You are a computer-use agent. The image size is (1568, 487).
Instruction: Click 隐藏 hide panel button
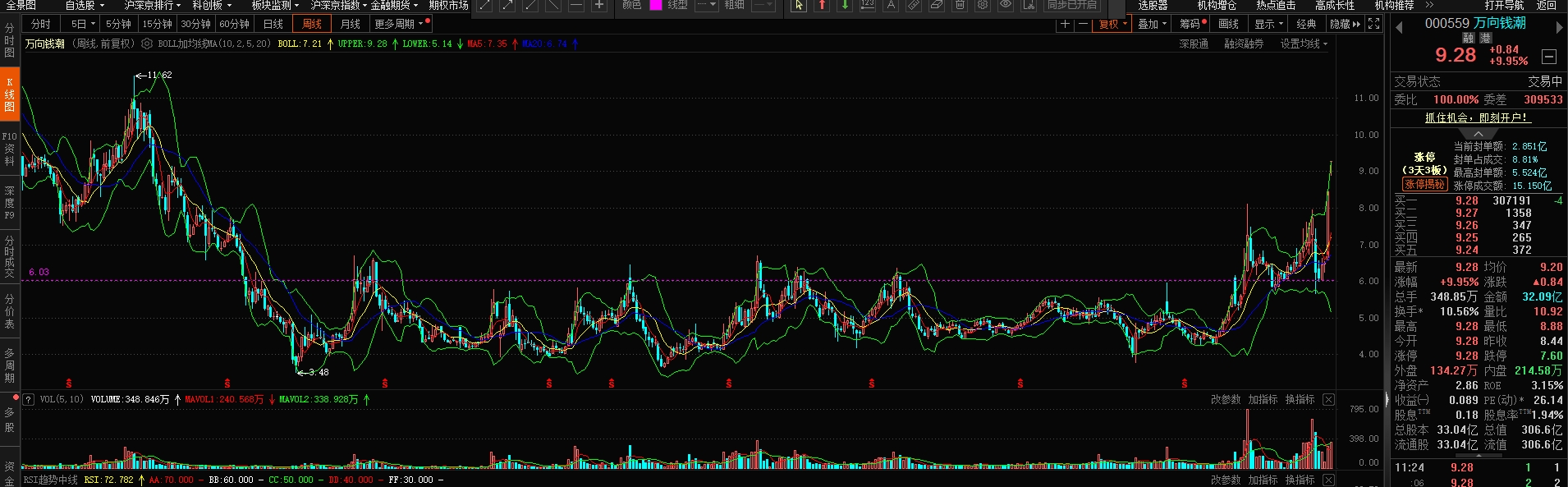(x=1345, y=24)
